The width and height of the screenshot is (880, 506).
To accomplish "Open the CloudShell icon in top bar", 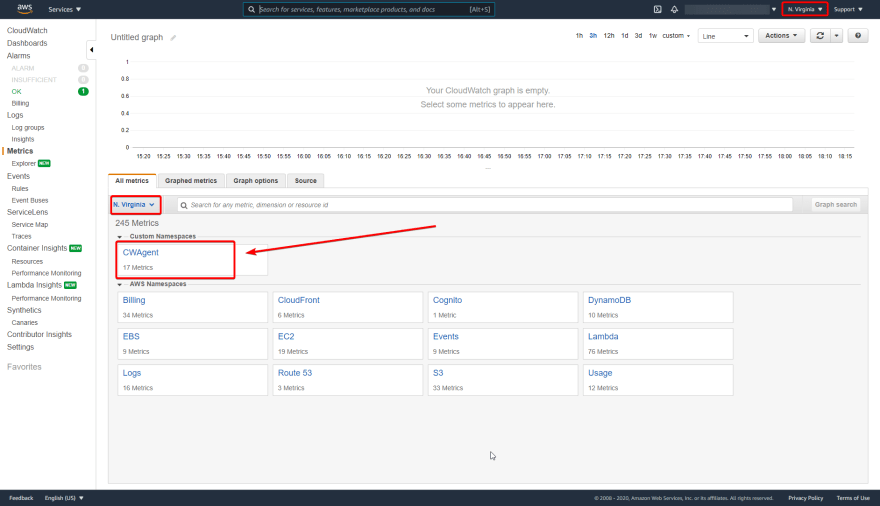I will coord(657,10).
